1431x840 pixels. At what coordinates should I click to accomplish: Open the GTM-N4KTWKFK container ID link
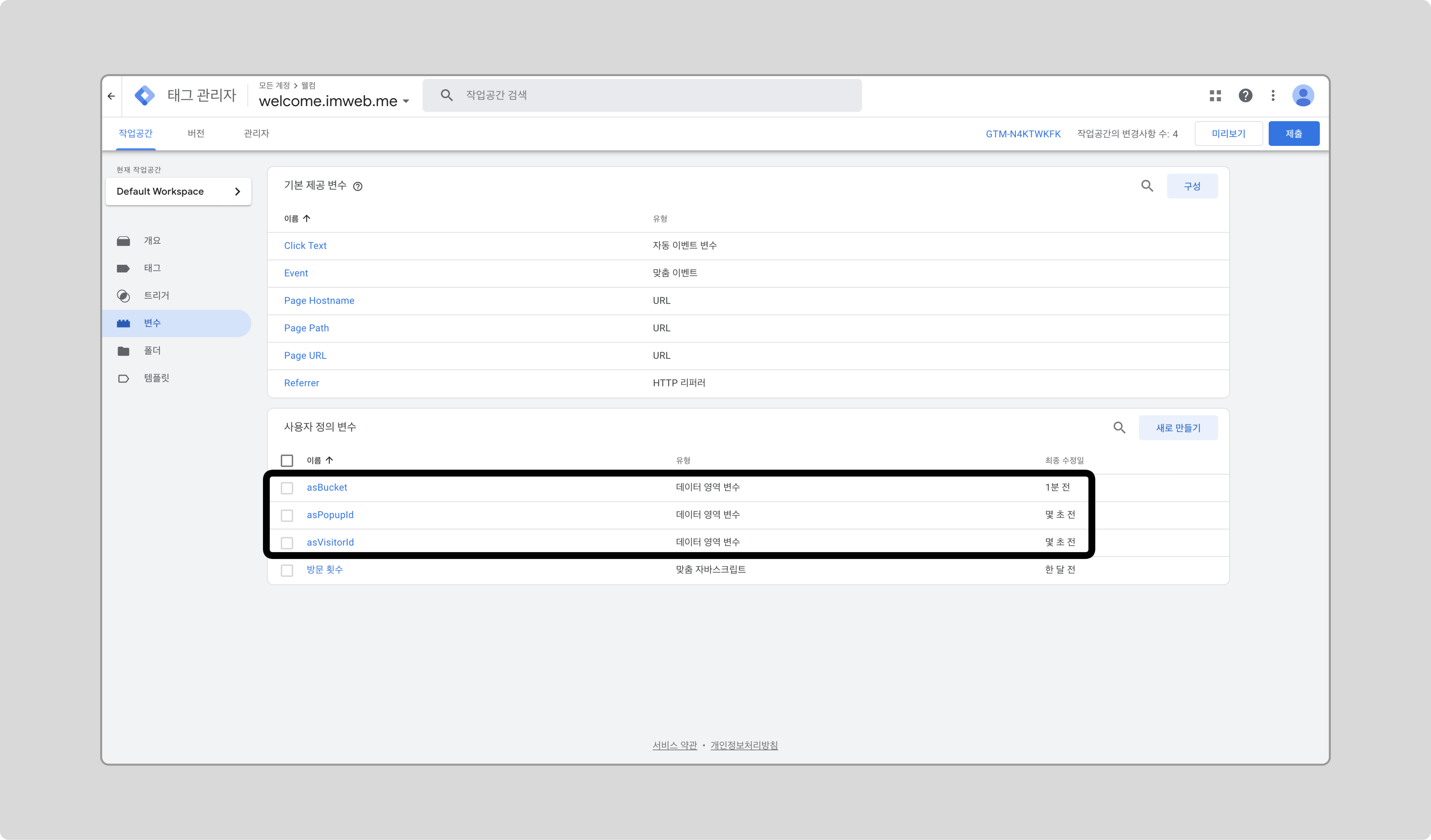point(1023,134)
